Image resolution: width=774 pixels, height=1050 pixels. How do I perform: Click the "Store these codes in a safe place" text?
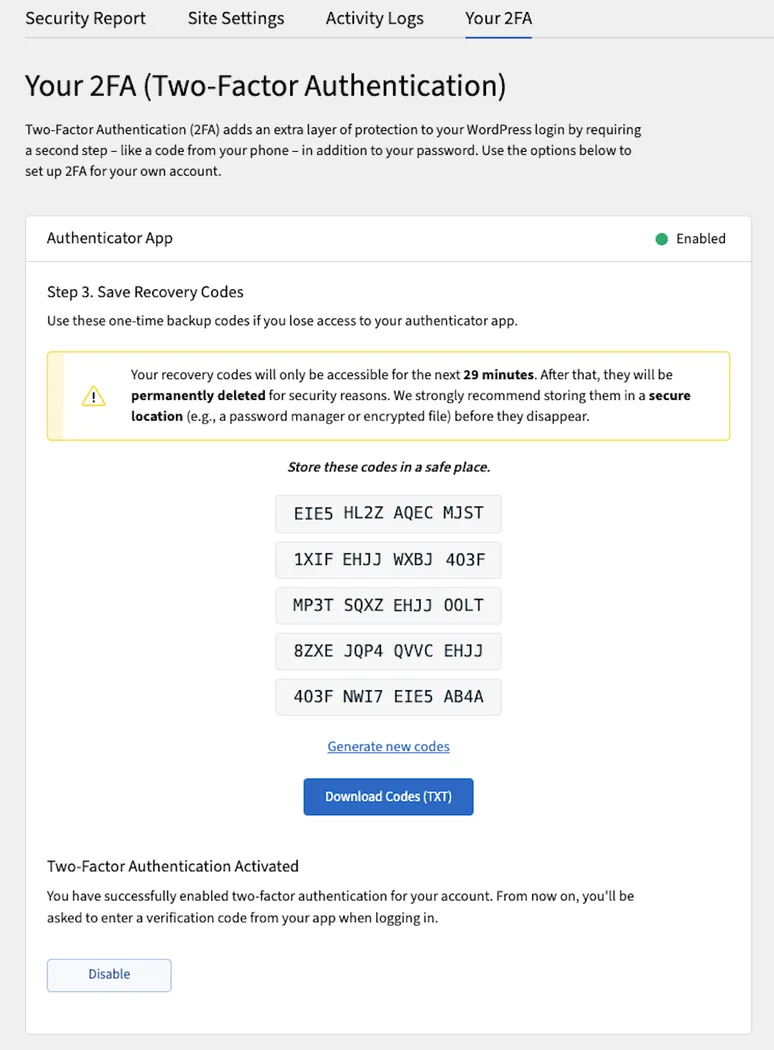[x=388, y=467]
